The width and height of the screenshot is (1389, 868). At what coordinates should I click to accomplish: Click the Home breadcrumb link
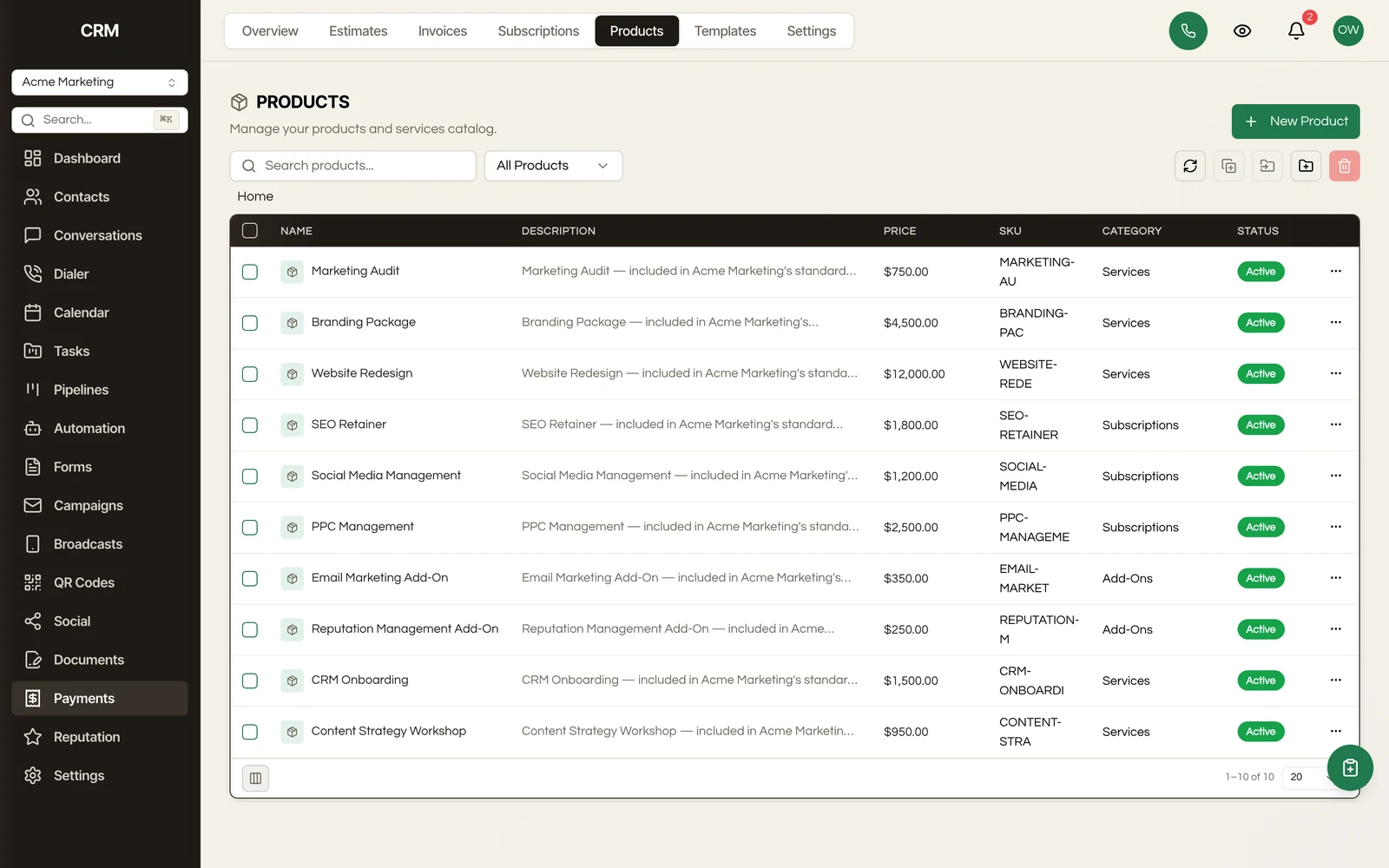[x=255, y=197]
